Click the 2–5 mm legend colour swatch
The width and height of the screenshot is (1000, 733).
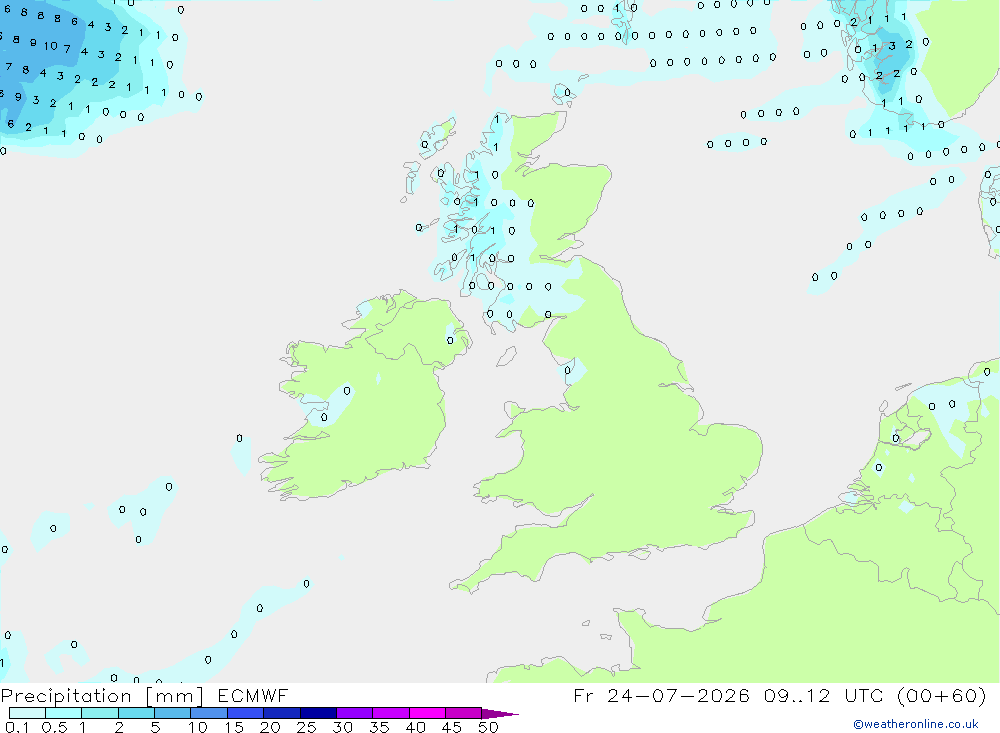[x=136, y=713]
